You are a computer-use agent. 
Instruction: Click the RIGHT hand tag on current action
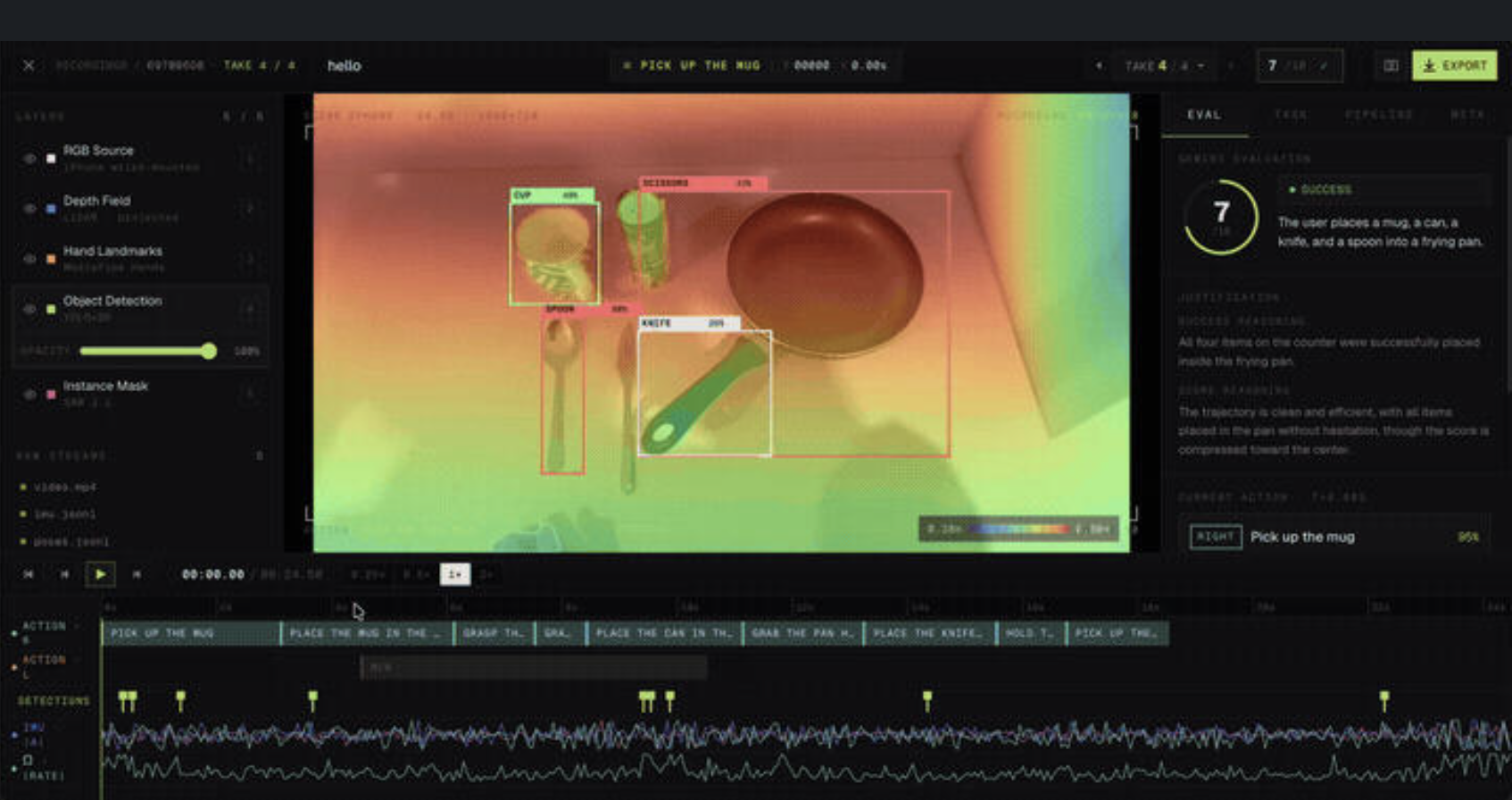pyautogui.click(x=1216, y=537)
